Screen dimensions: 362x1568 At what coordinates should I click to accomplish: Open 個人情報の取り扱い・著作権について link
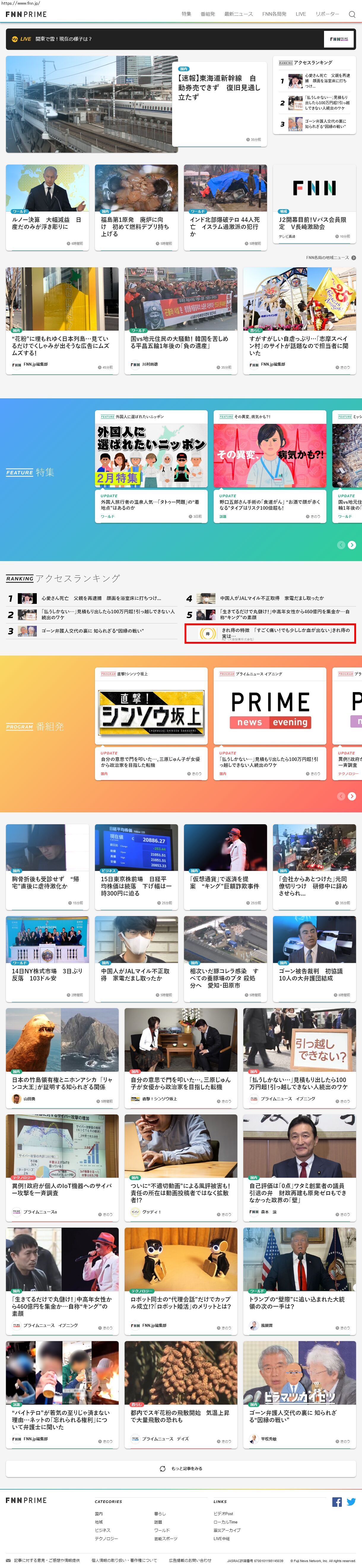[x=124, y=1560]
